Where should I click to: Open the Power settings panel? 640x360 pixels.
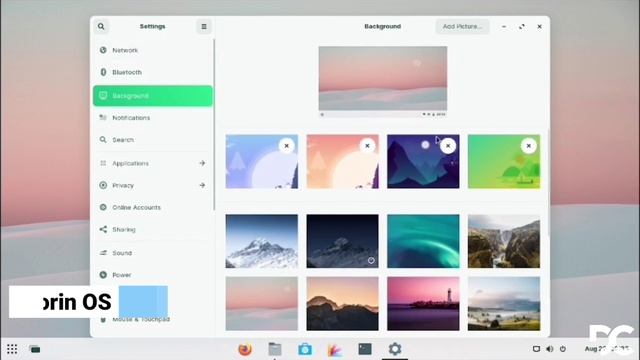[x=152, y=275]
